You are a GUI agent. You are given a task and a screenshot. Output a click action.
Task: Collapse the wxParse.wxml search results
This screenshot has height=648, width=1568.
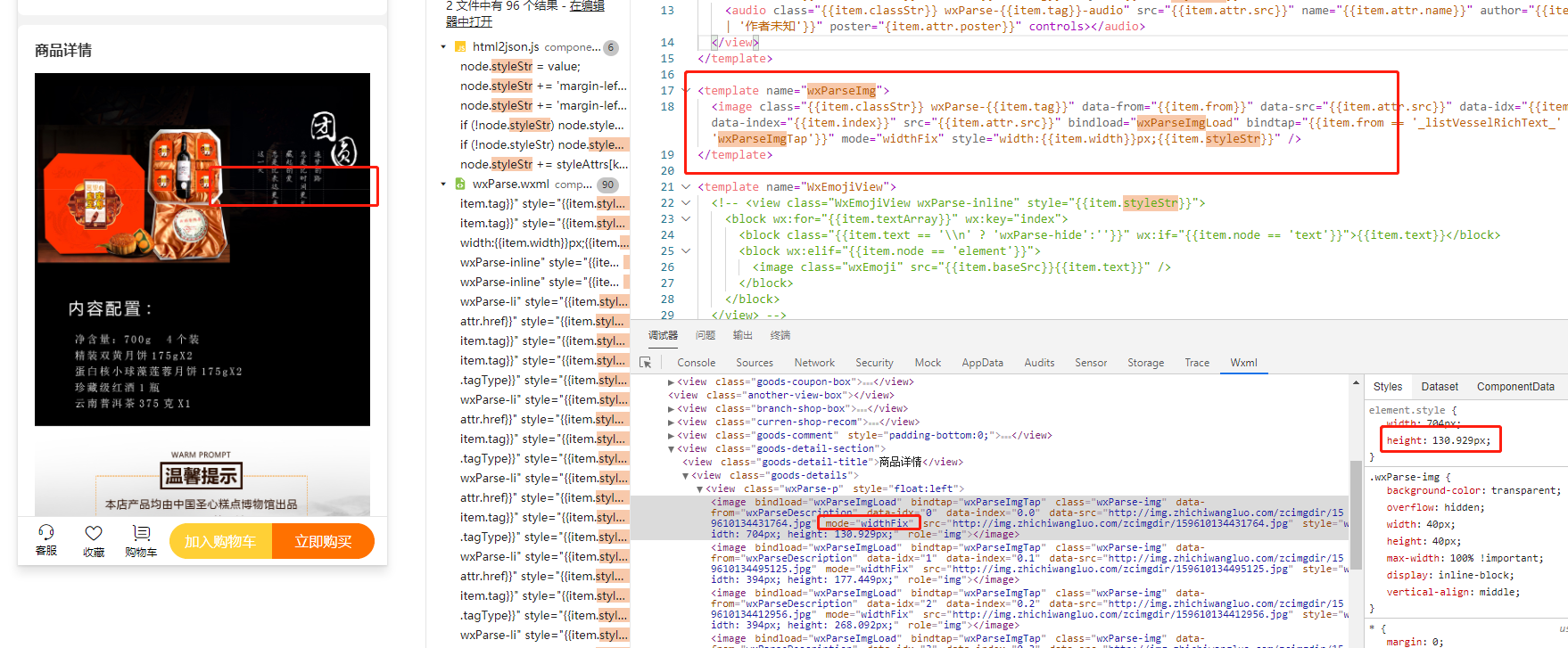(x=443, y=185)
